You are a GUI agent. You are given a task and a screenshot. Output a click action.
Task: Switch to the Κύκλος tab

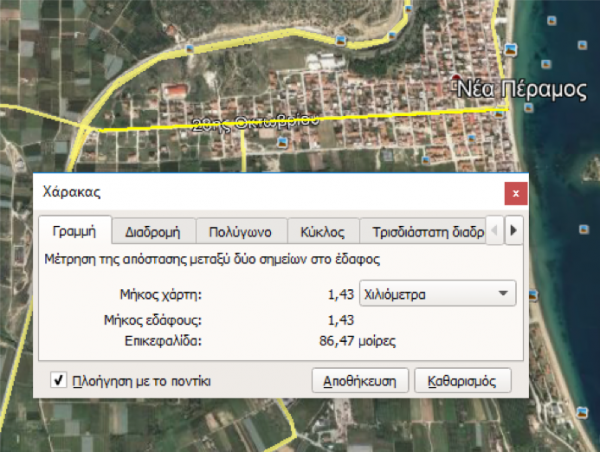tap(322, 231)
